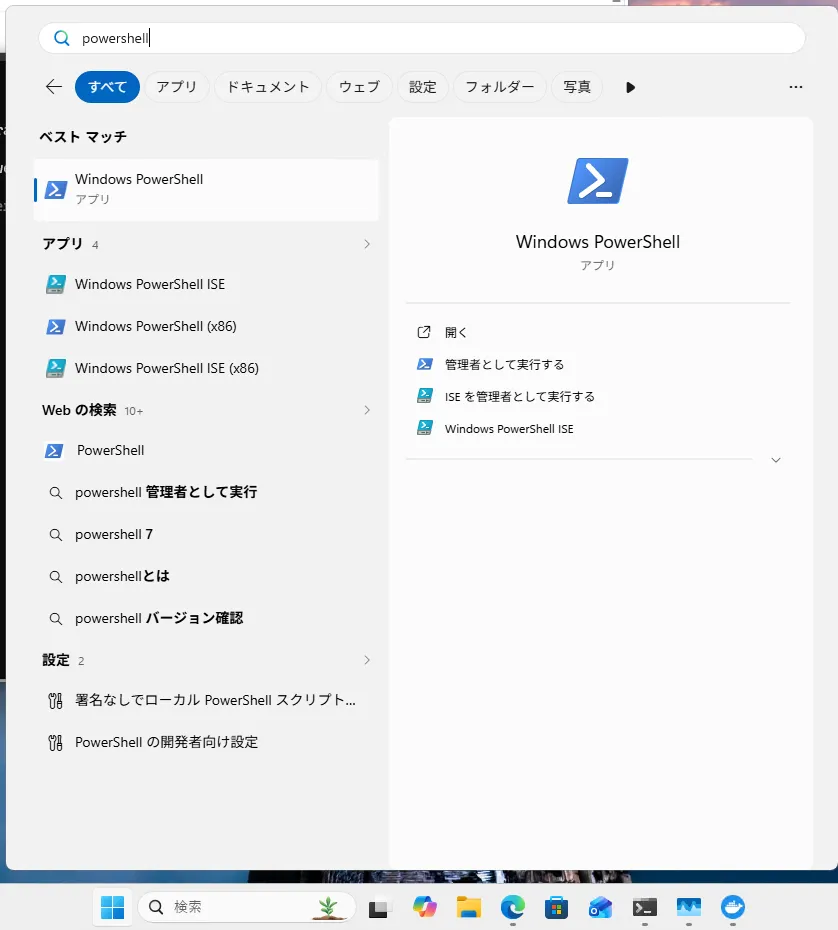The width and height of the screenshot is (838, 930).
Task: Click icon beside ISE を管理者として実行する
Action: 425,396
